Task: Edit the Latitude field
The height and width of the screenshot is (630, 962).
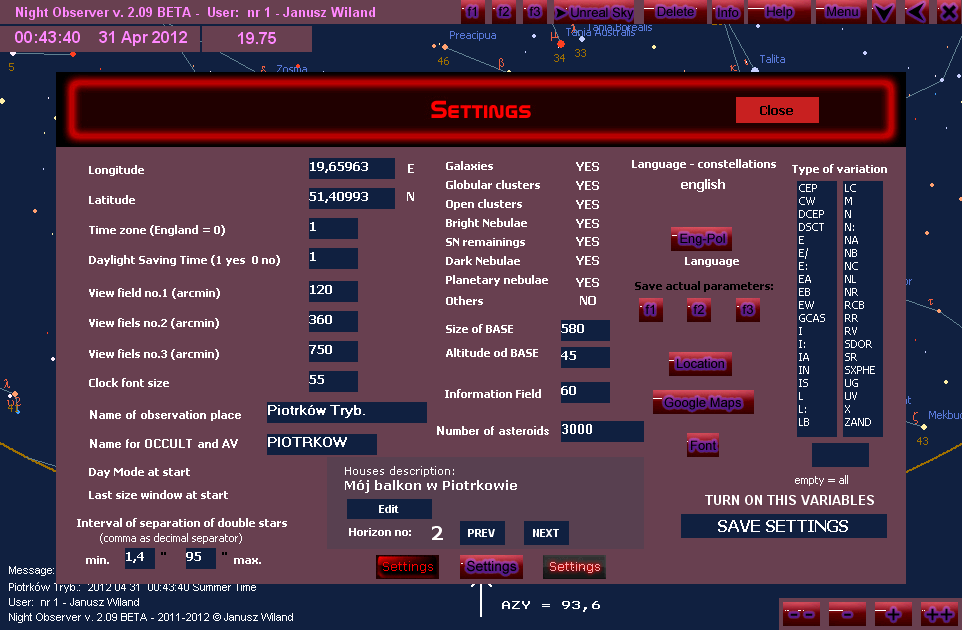Action: point(352,198)
